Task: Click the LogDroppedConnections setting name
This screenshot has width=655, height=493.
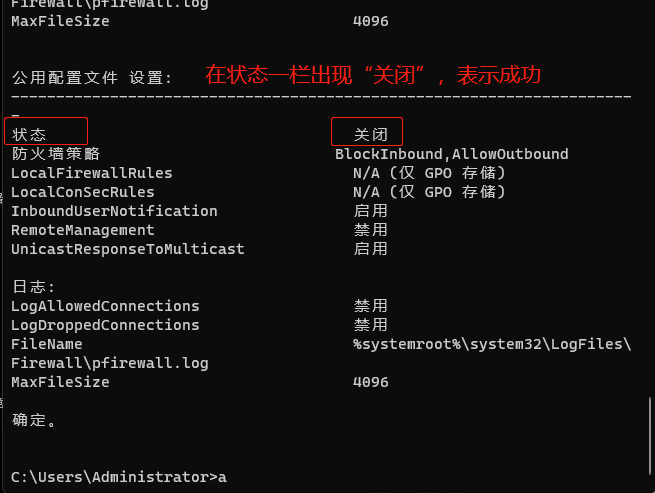Action: 105,325
